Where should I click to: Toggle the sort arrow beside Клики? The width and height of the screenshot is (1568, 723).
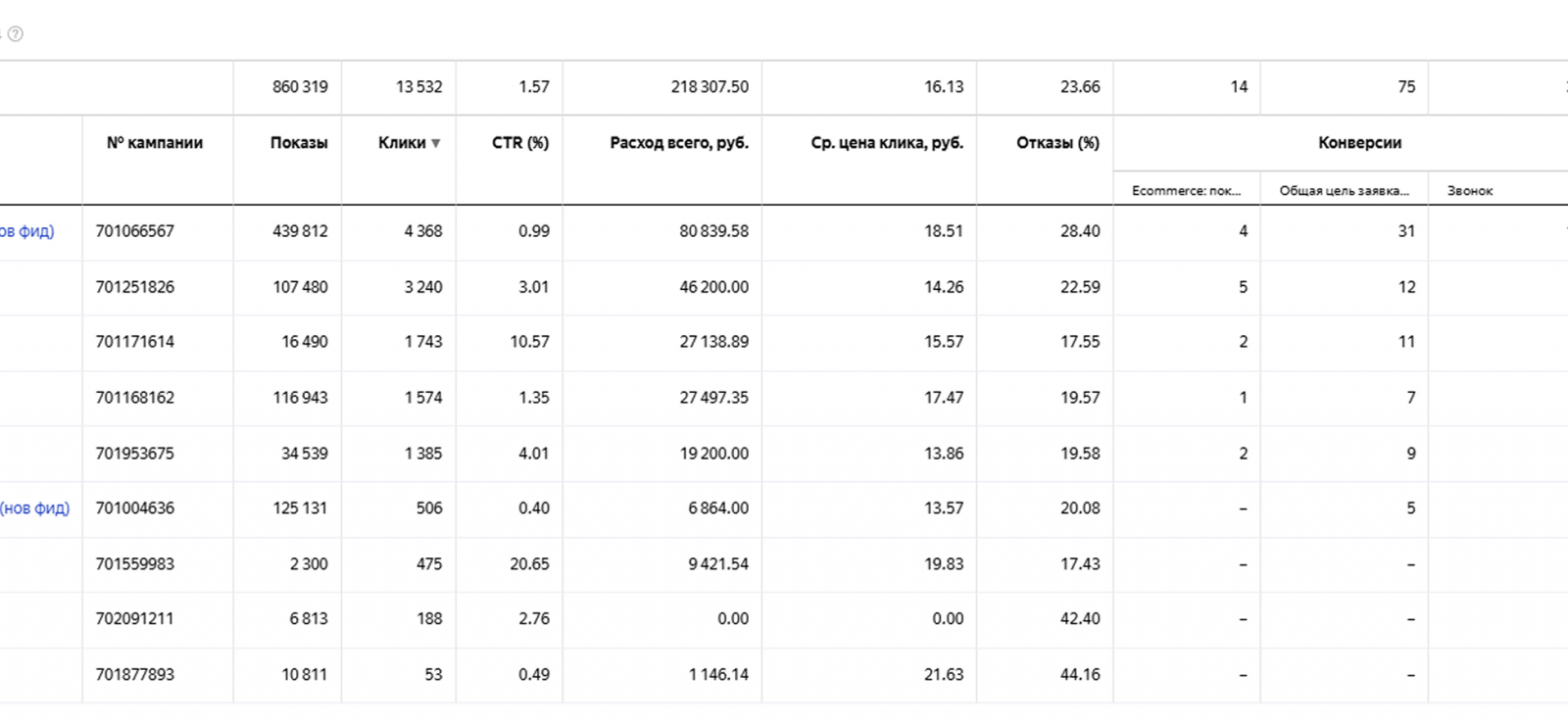(436, 143)
